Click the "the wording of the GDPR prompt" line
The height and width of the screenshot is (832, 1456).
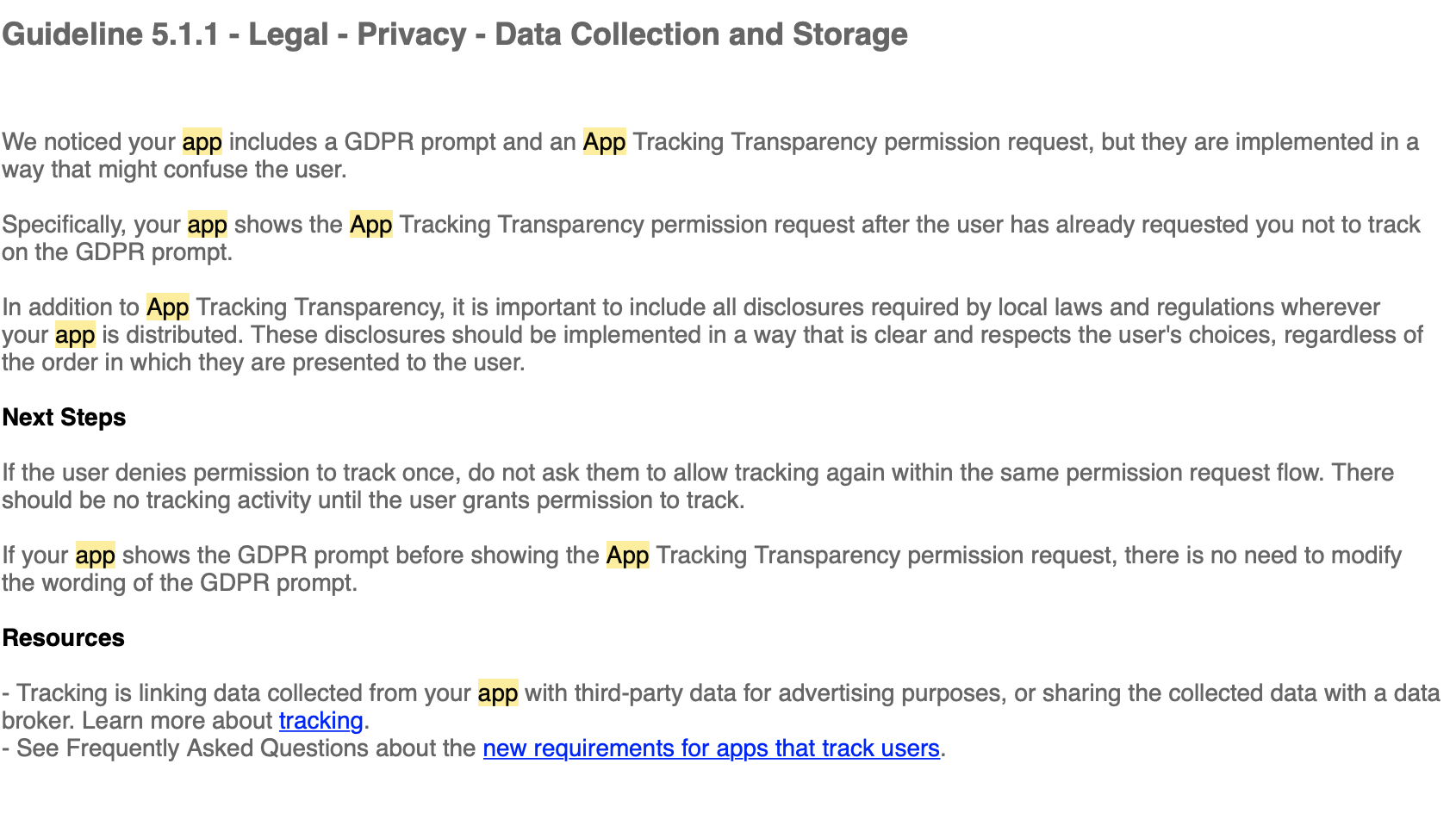click(x=179, y=583)
